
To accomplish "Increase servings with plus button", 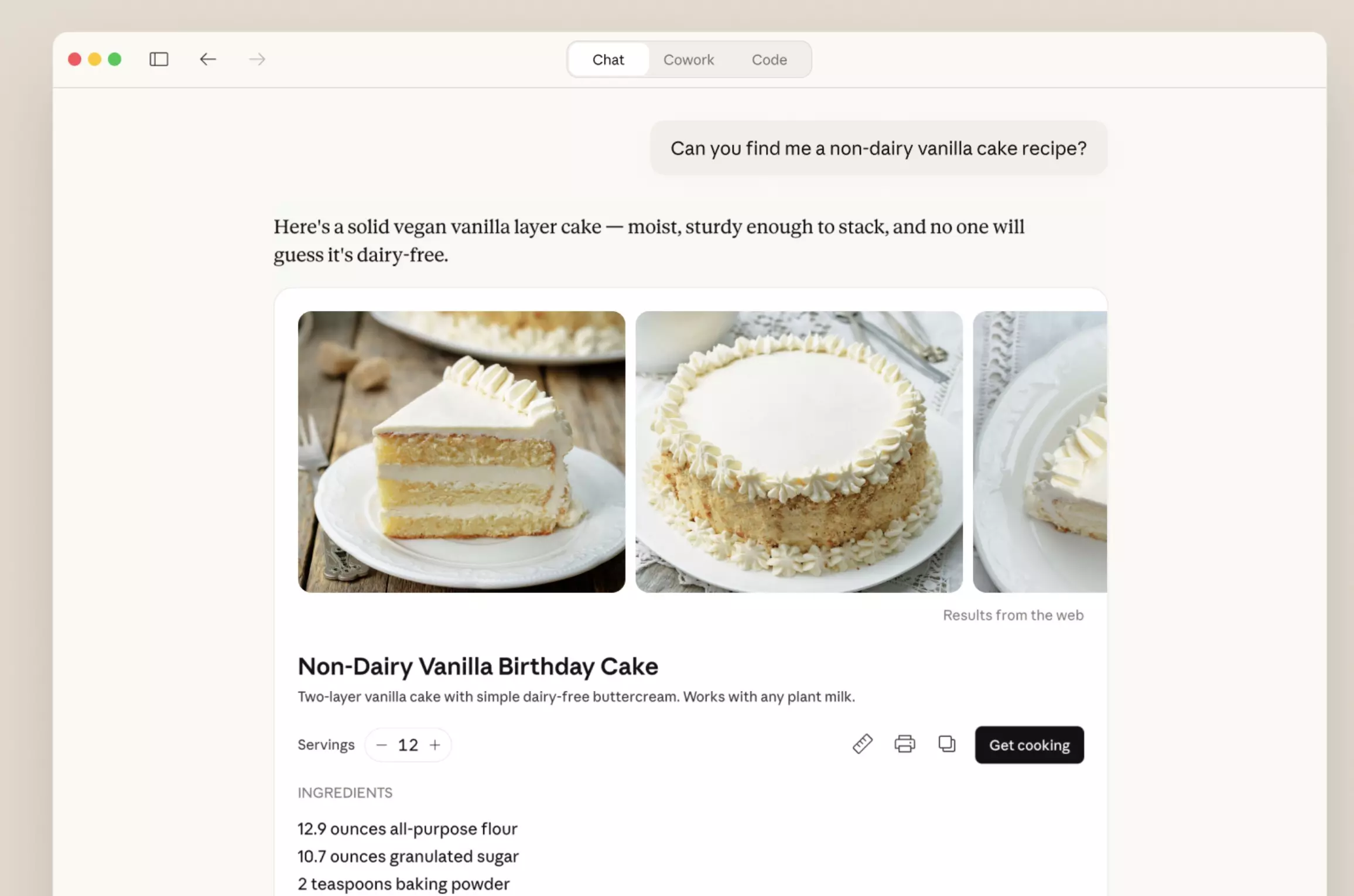I will coord(435,745).
